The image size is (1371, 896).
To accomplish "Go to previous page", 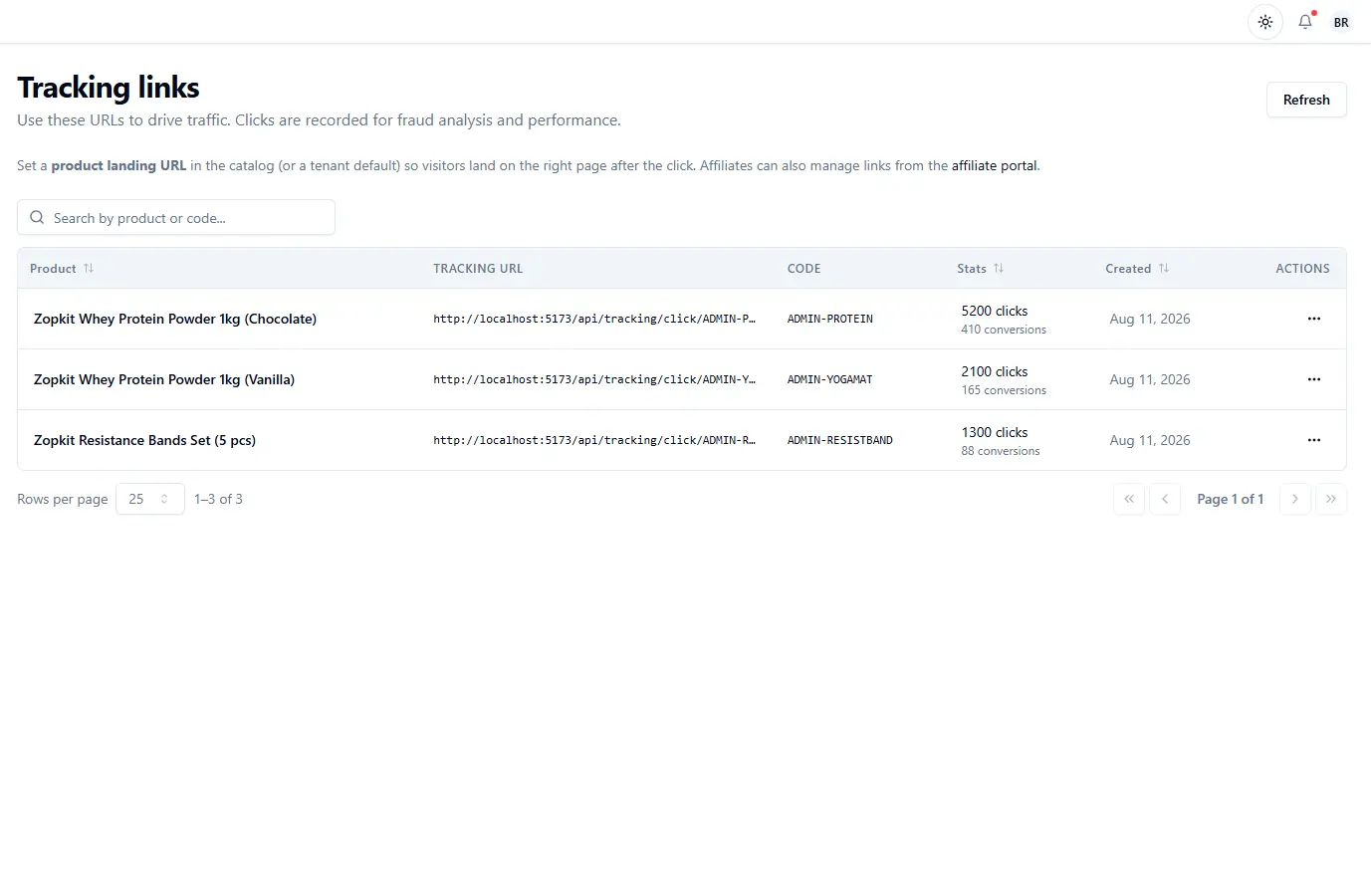I will coord(1165,499).
